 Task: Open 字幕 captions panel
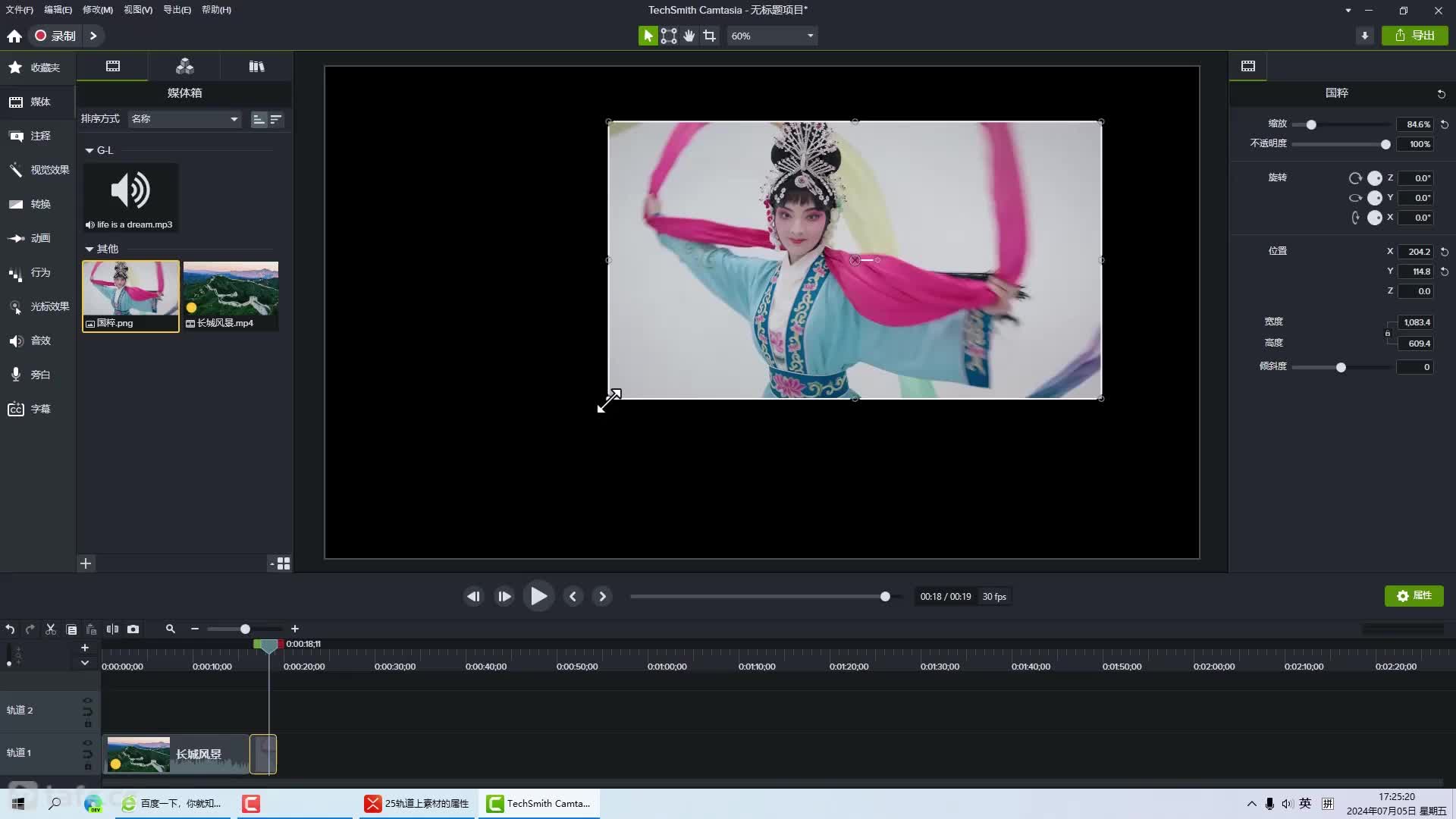[x=38, y=409]
